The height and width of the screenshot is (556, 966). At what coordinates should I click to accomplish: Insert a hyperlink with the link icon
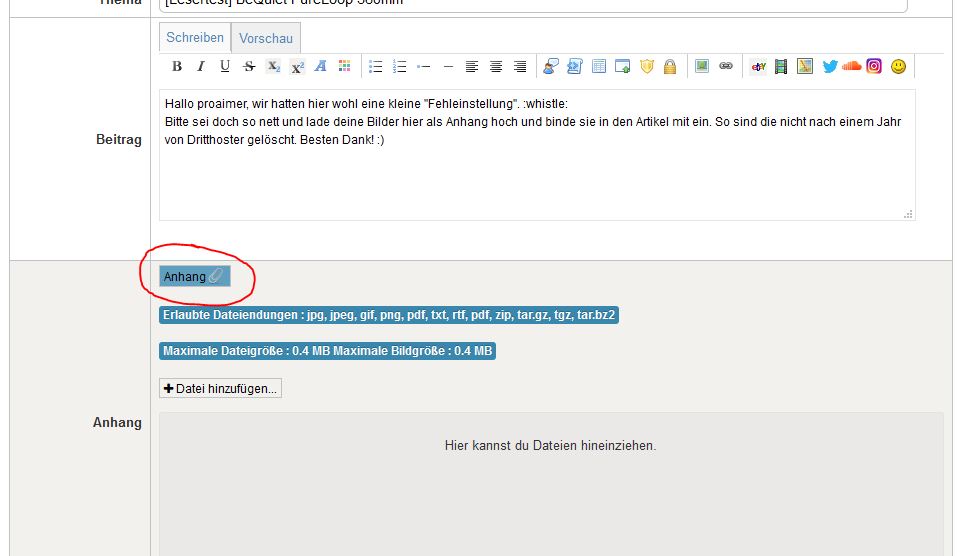click(726, 67)
